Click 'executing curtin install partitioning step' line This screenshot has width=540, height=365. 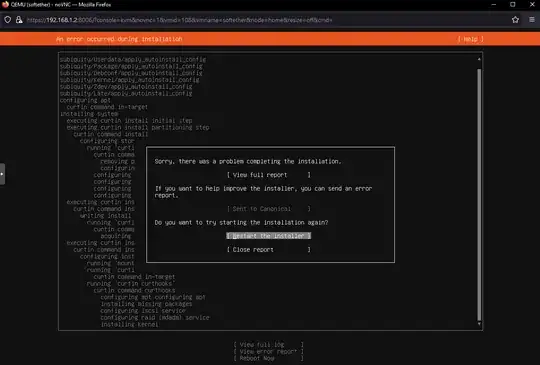(138, 127)
